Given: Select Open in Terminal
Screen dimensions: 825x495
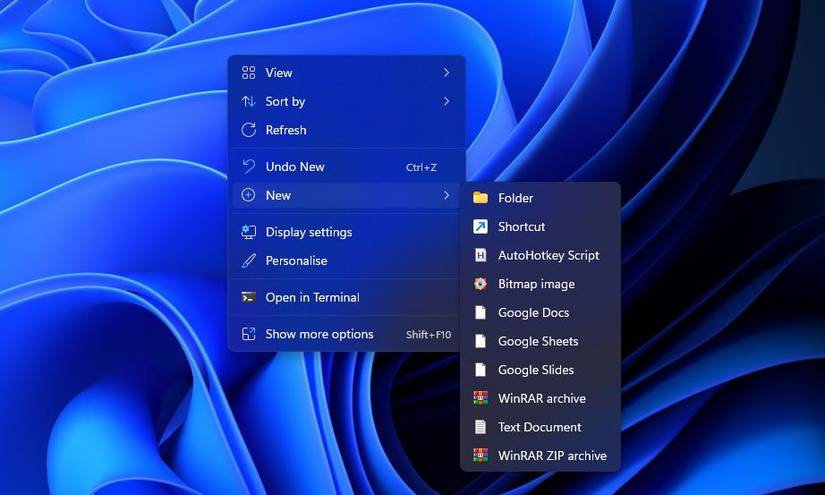Looking at the screenshot, I should click(x=347, y=297).
